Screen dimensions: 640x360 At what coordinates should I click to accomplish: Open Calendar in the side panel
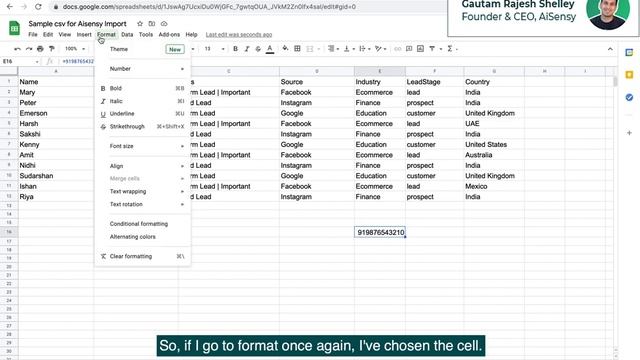point(629,52)
